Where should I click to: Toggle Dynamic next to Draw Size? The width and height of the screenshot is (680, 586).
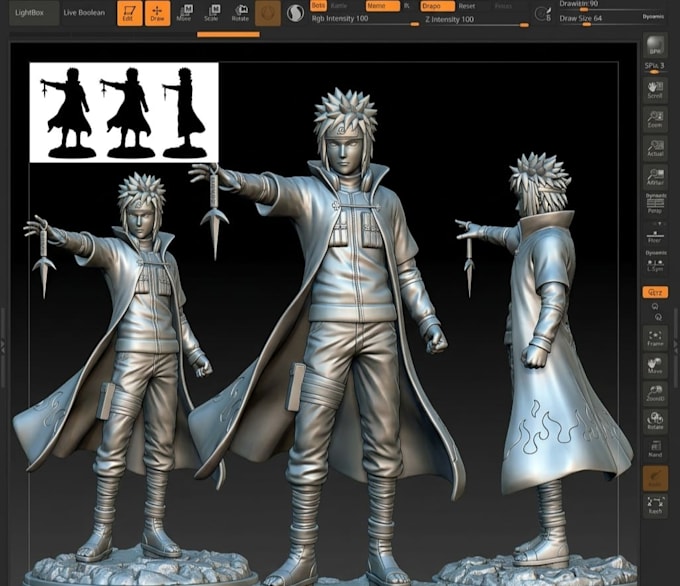[653, 17]
